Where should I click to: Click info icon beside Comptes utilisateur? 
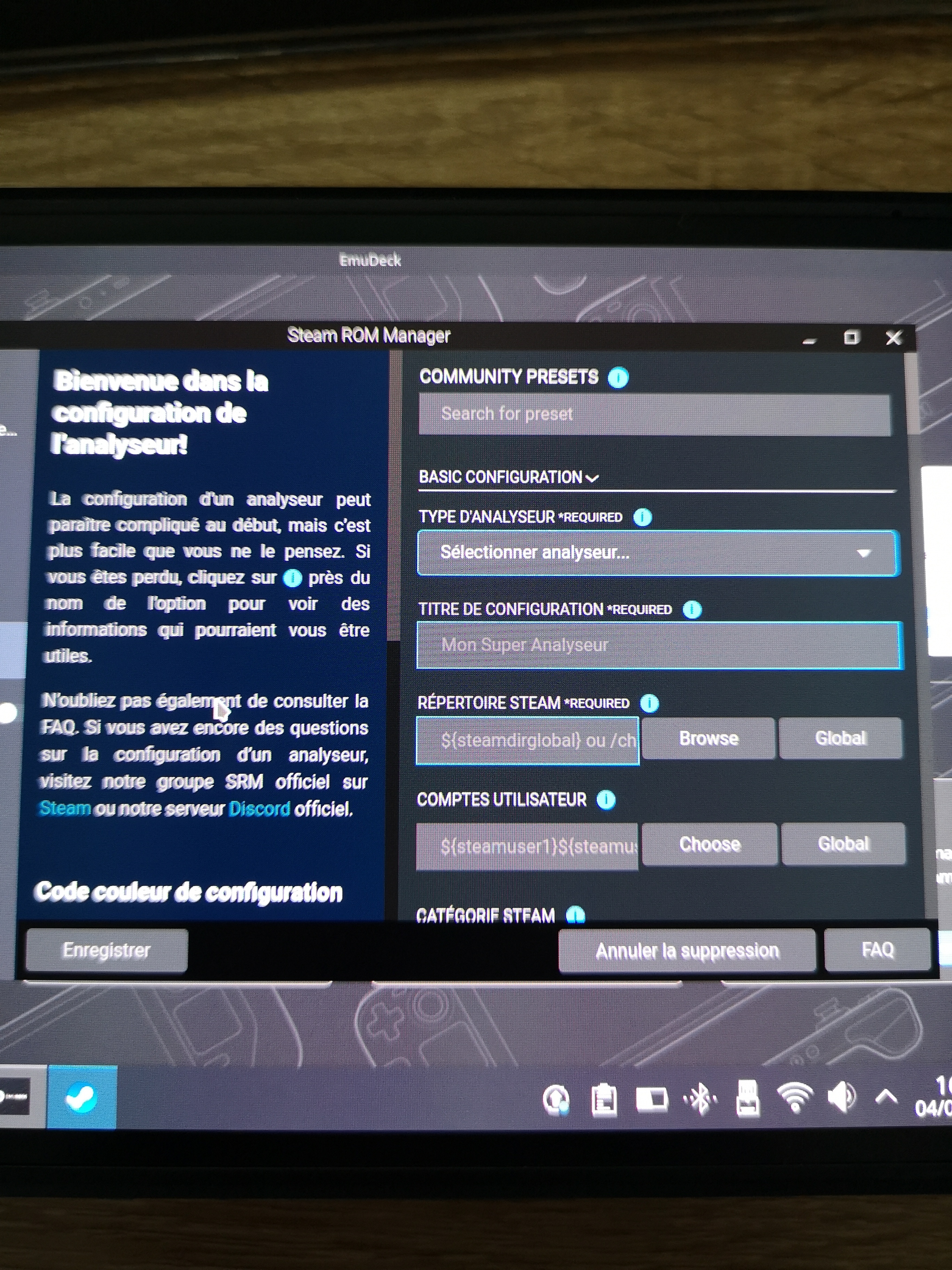point(606,800)
